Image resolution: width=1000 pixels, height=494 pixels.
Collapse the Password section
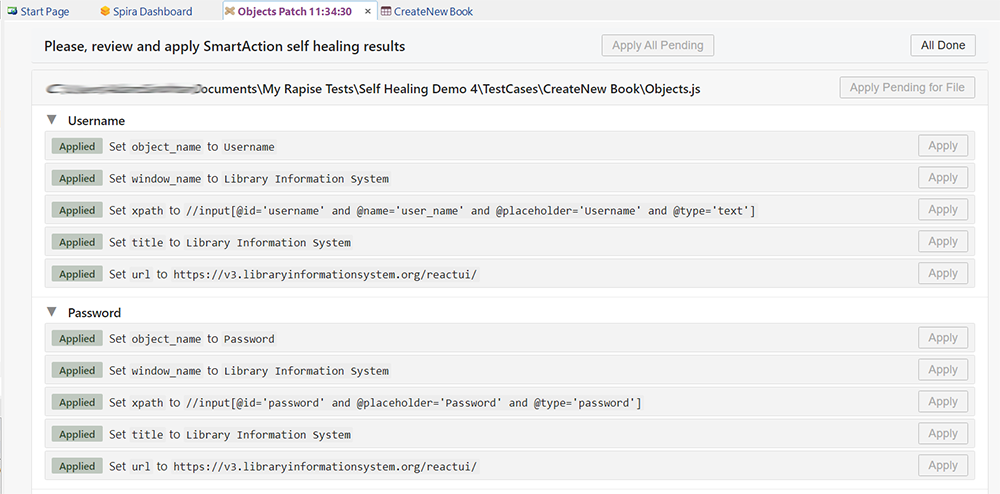tap(51, 312)
